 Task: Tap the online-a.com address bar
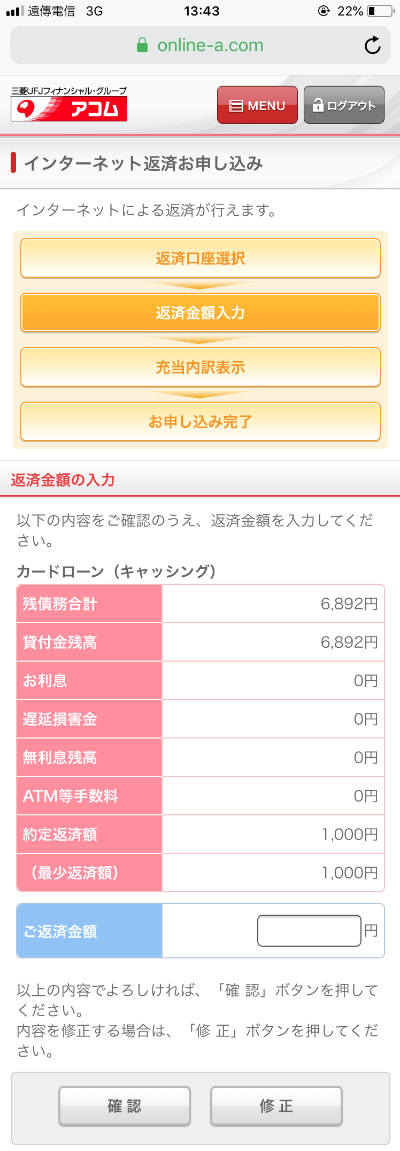pyautogui.click(x=200, y=46)
